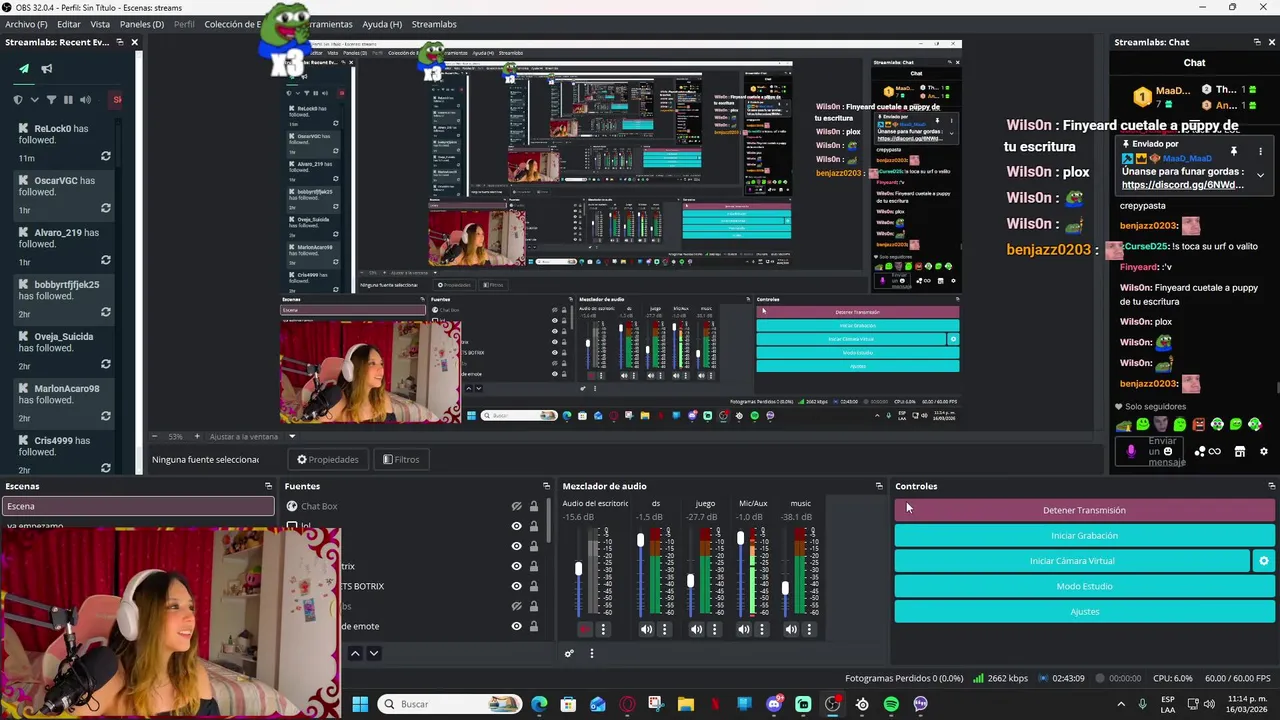Open the Ayuda menu
1280x720 pixels.
(382, 24)
